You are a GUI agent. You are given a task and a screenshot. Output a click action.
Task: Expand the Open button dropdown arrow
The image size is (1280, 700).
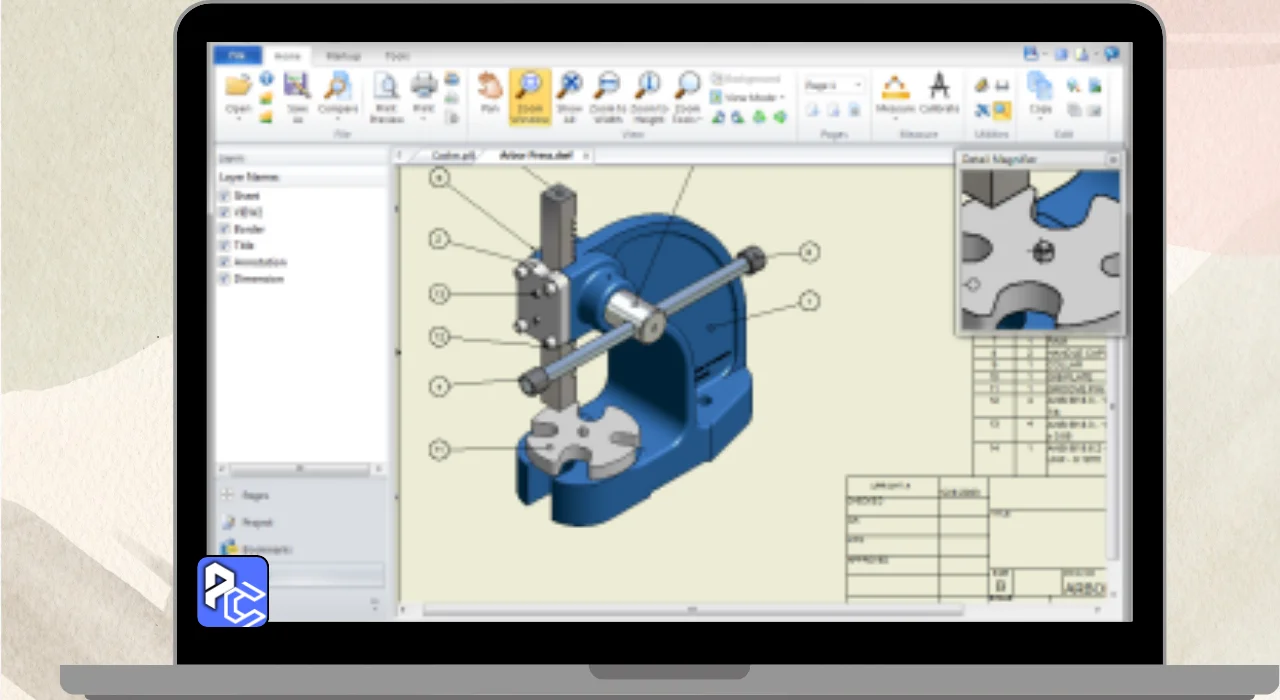click(238, 120)
